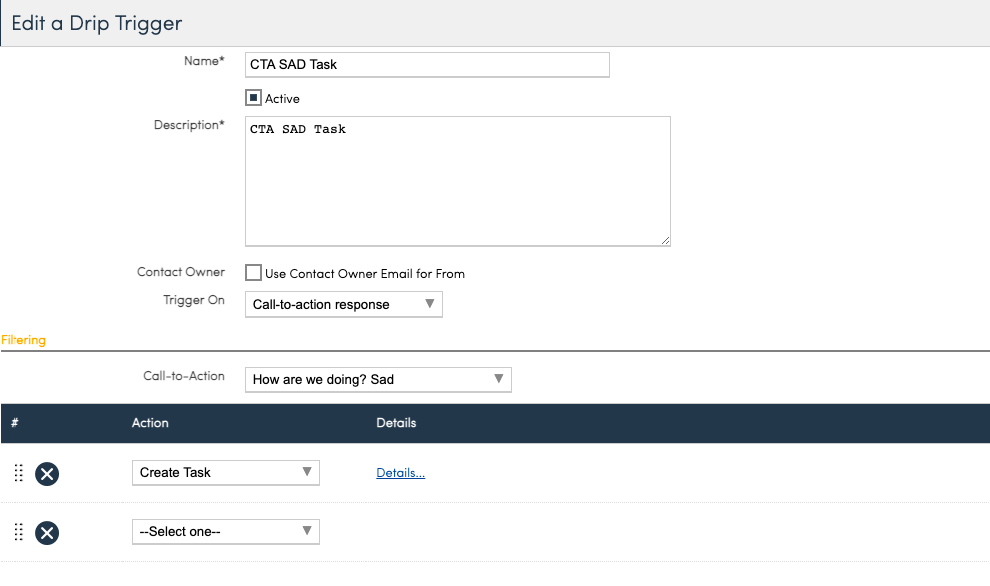Open the --Select one-- action dropdown

[225, 532]
